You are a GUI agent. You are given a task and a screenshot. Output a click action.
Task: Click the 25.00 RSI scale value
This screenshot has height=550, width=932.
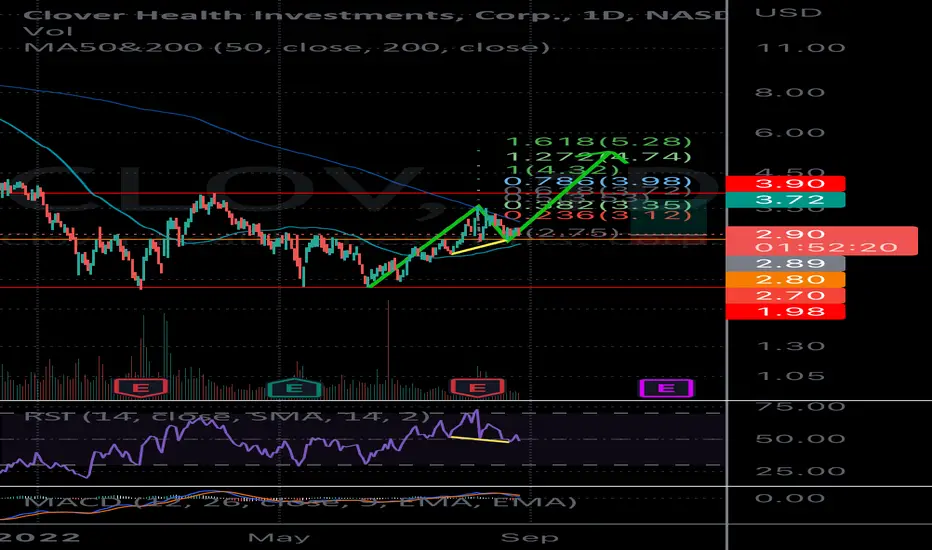coord(800,472)
